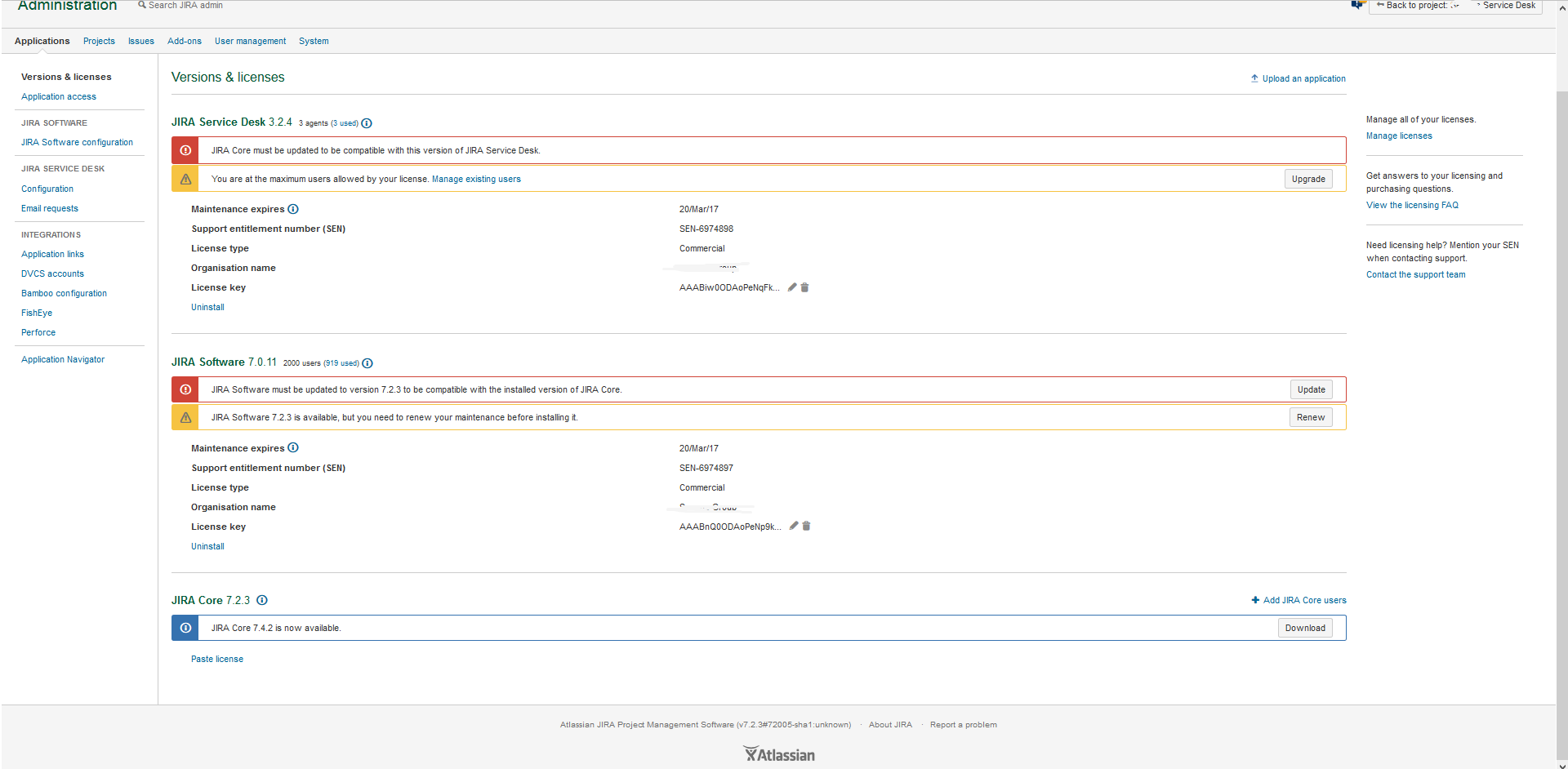Screen dimensions: 1568x769
Task: Edit the JIRA Service Desk license key with the pencil
Action: point(792,287)
